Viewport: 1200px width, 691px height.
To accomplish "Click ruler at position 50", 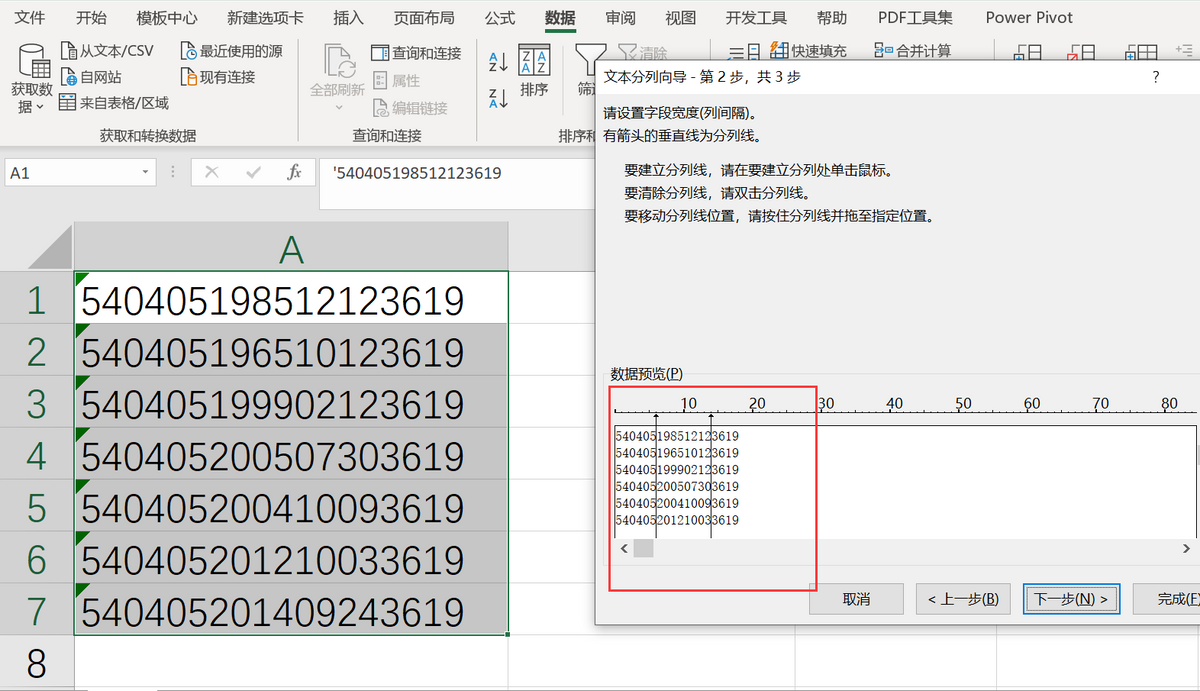I will pyautogui.click(x=963, y=404).
